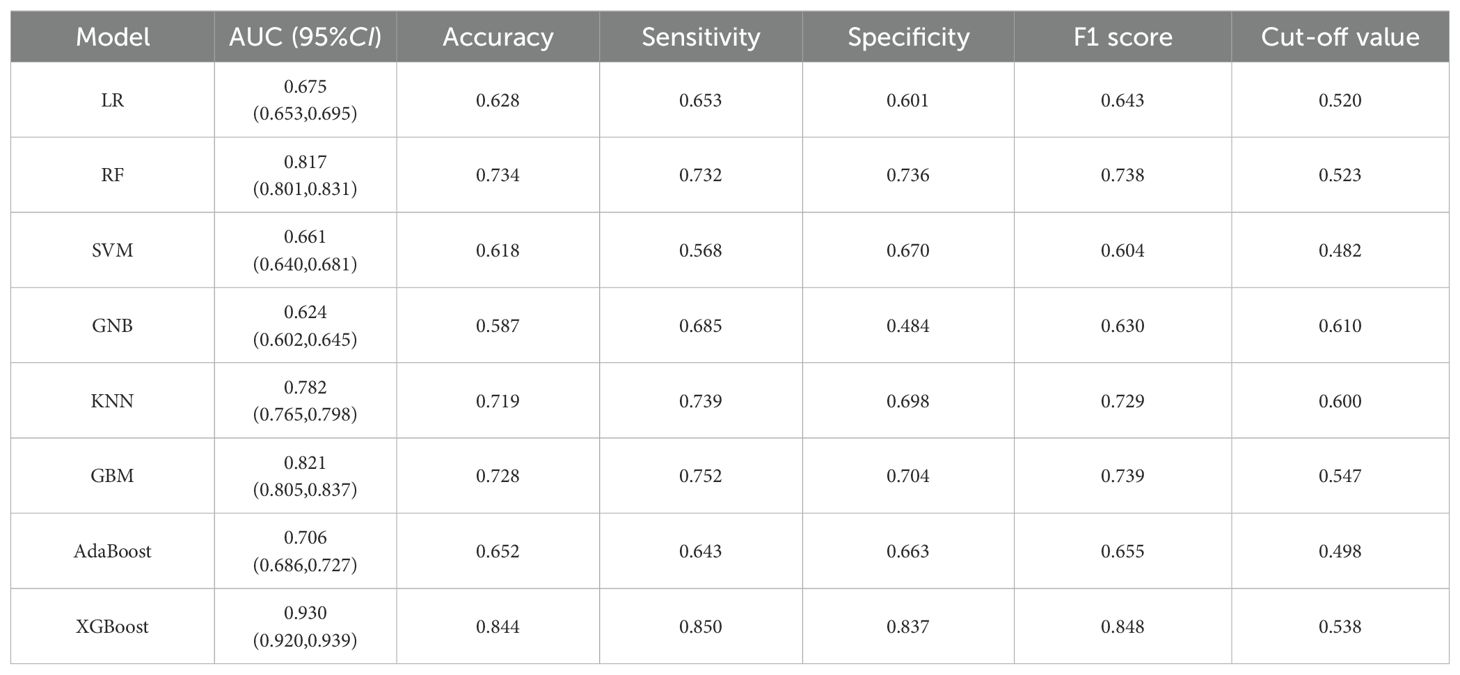Select the LR F1 score 0.643
Image resolution: width=1460 pixels, height=675 pixels.
(1122, 100)
